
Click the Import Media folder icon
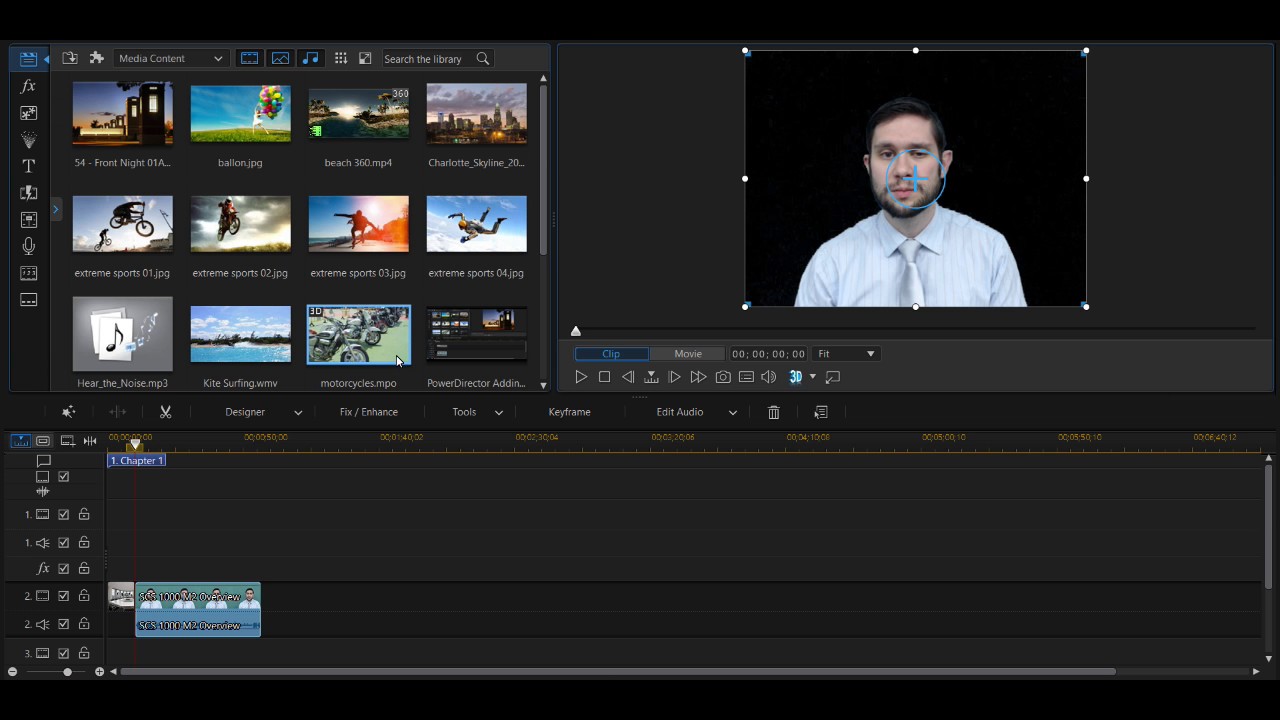click(70, 58)
